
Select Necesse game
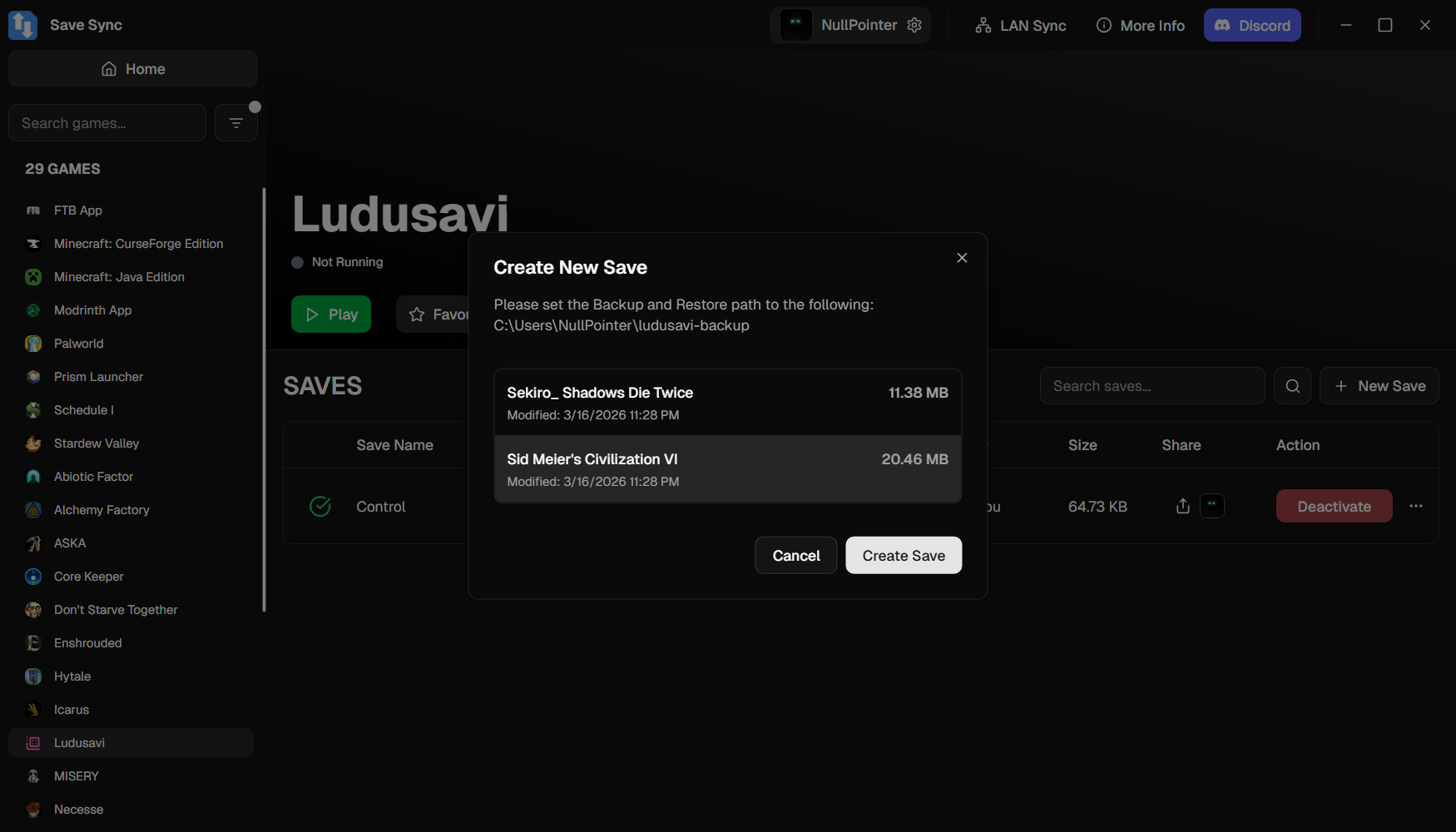[131, 810]
